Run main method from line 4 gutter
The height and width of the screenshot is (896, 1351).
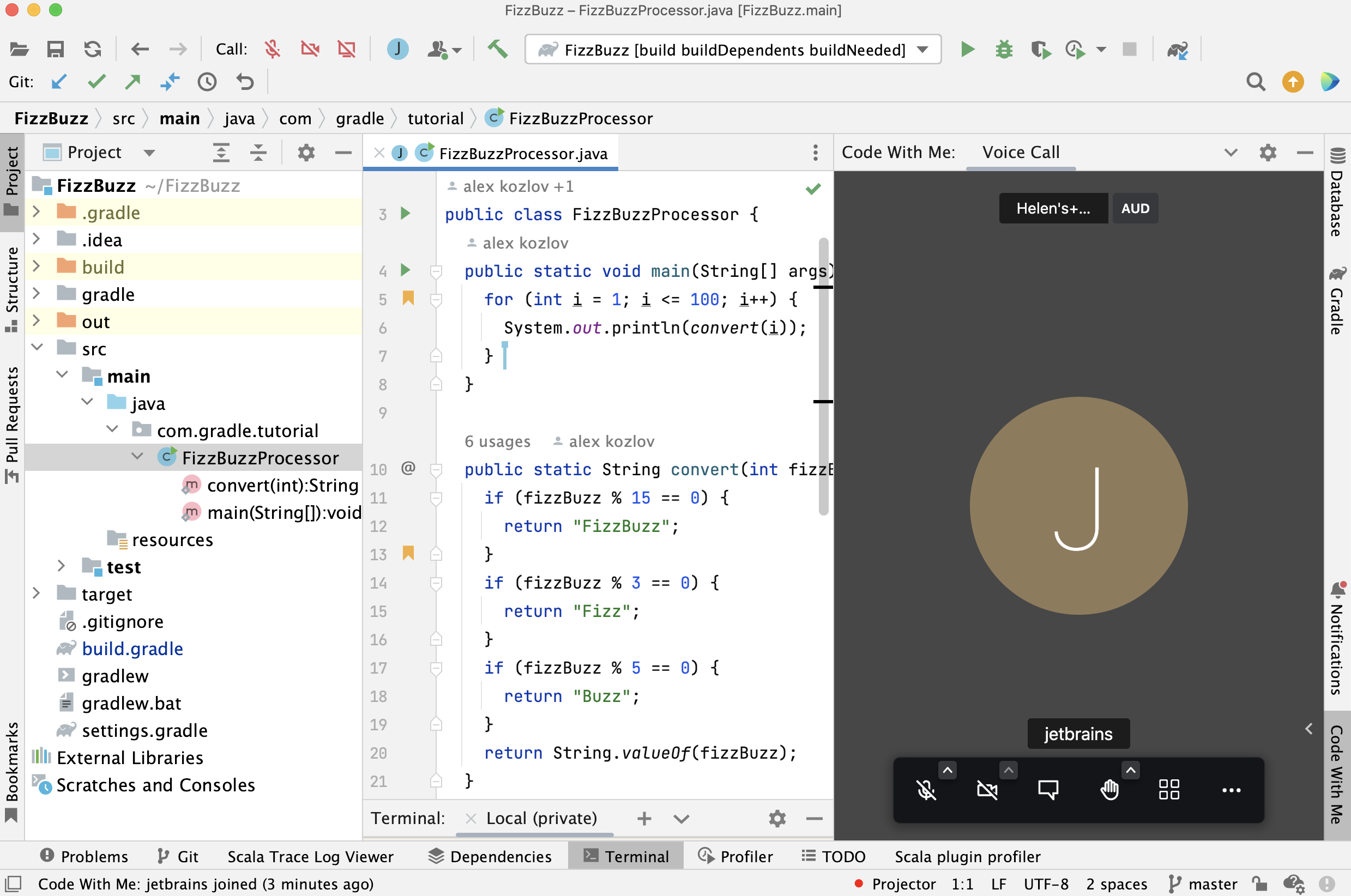click(x=405, y=270)
